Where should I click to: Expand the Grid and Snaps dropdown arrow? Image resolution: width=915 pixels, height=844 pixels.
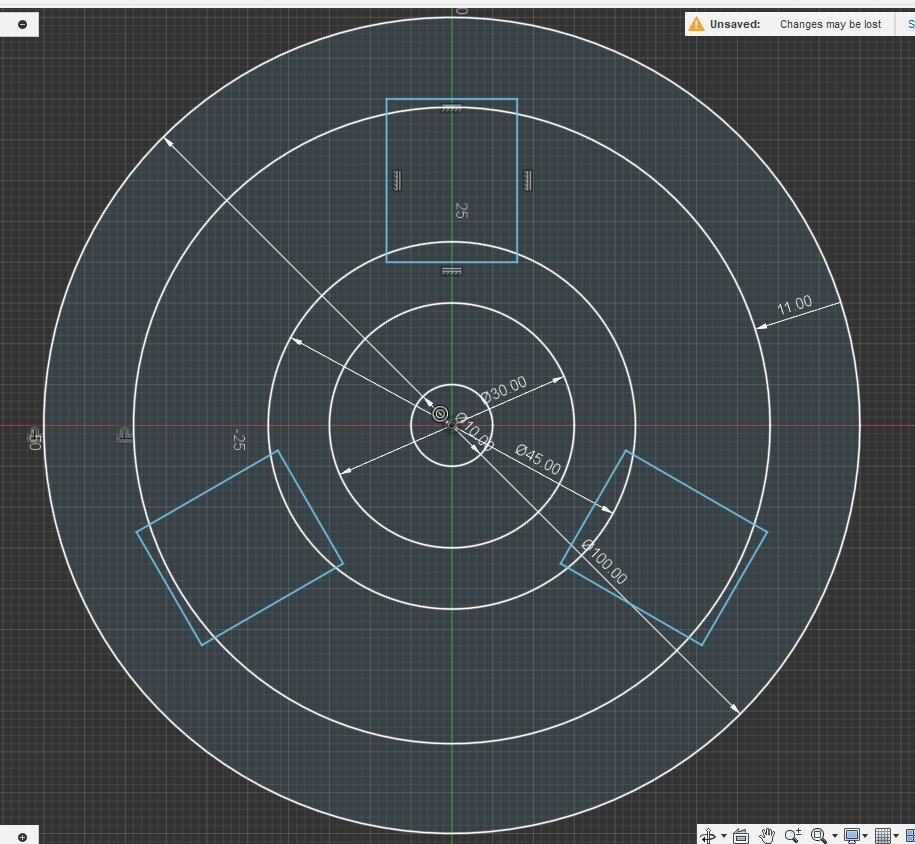click(x=896, y=836)
